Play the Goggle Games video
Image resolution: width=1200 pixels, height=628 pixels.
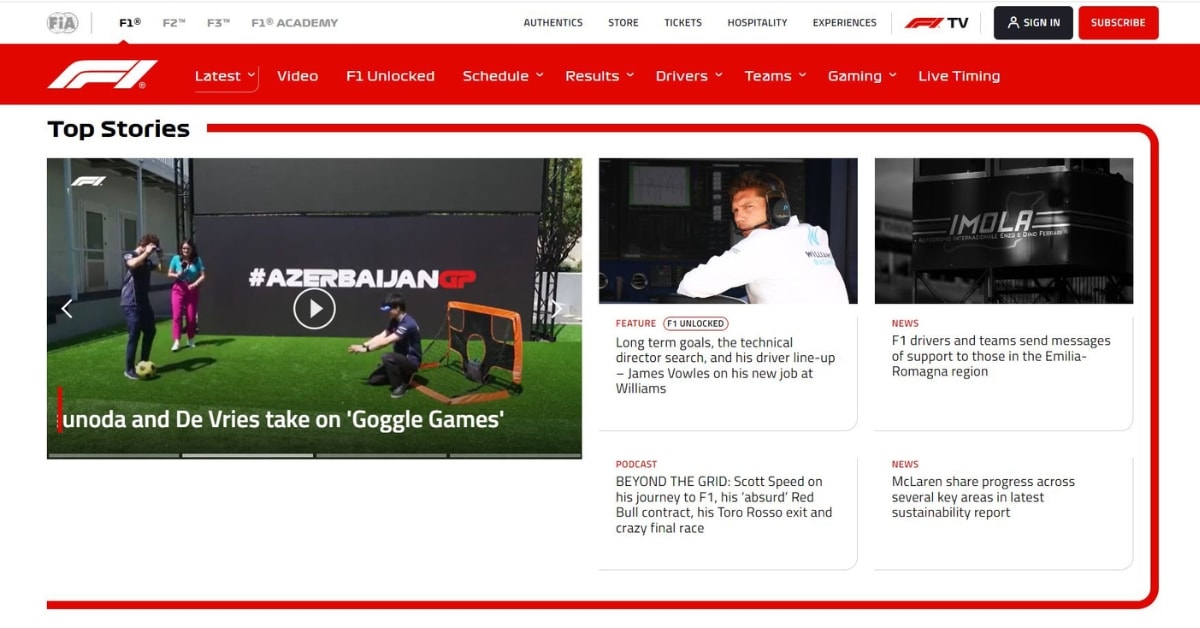(x=314, y=309)
